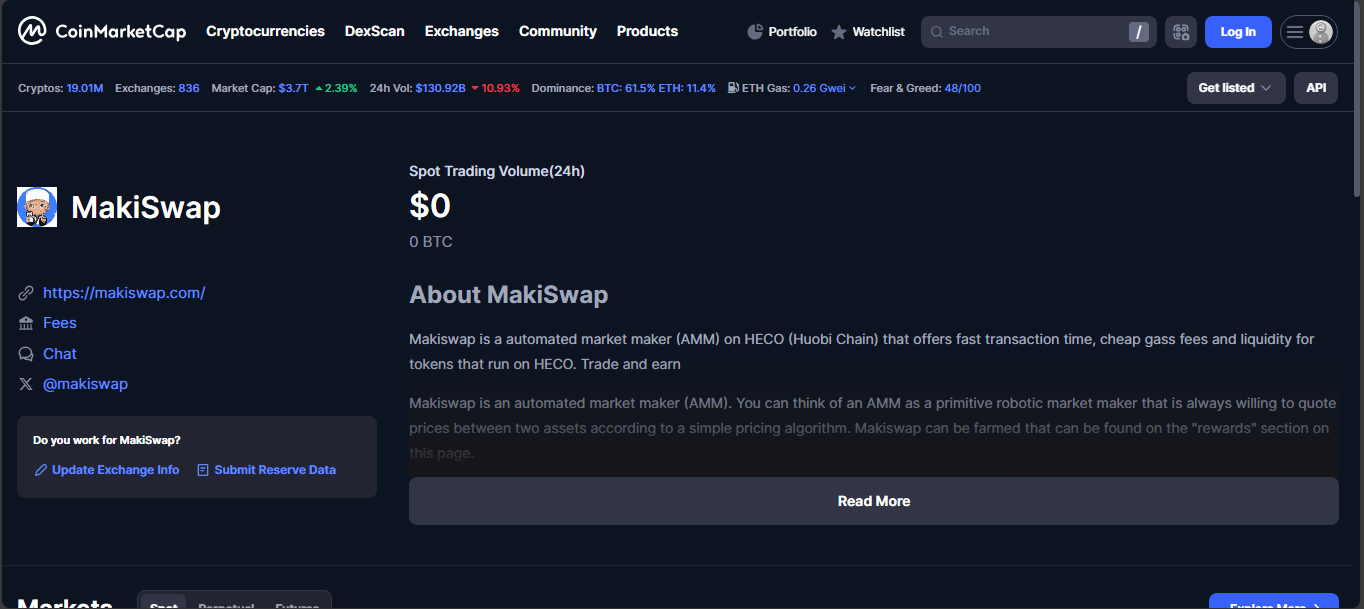
Task: Select the Exchanges menu item
Action: click(x=461, y=32)
